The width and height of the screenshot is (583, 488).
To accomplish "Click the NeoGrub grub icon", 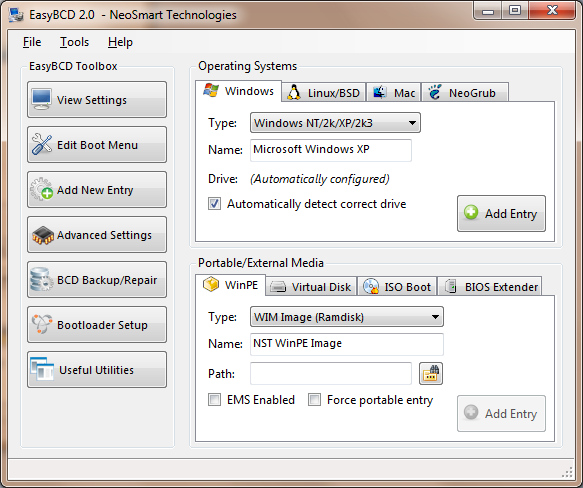I will pos(434,92).
